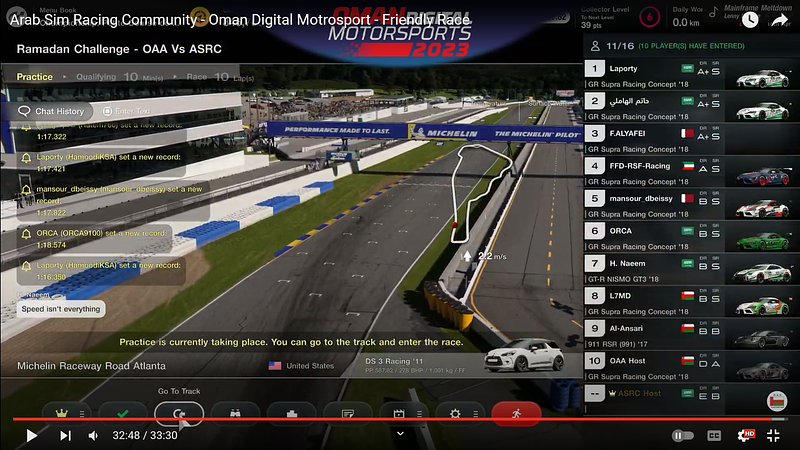This screenshot has height=450, width=800.
Task: Click the '10 PLAYER(S) HAVE ENTERED' text
Action: 691,46
